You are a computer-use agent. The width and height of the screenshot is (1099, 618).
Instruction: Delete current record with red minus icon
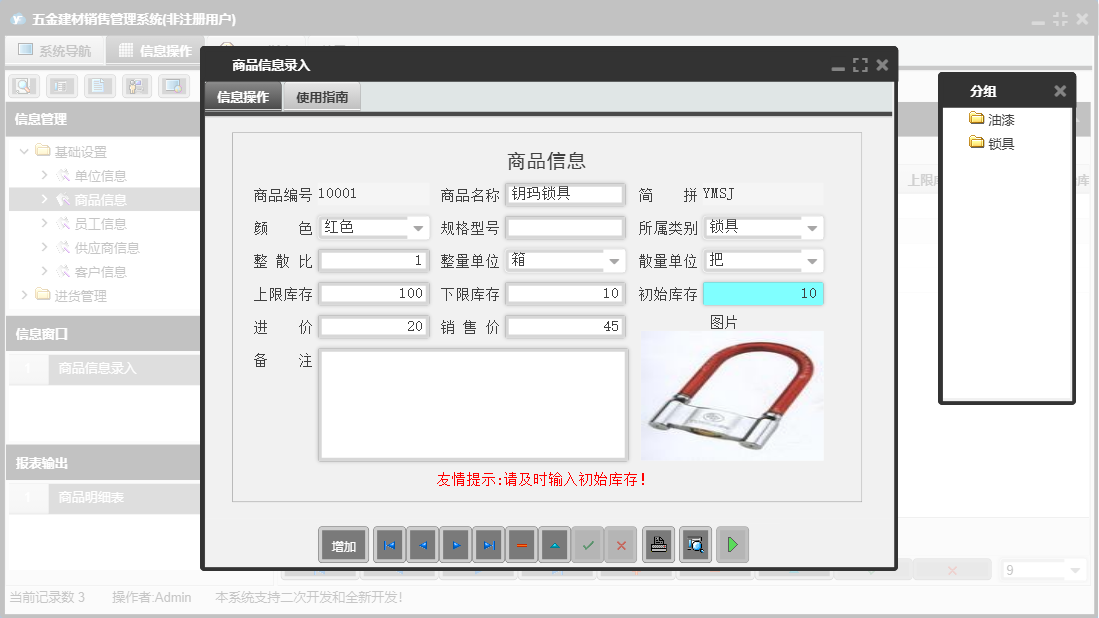click(520, 545)
